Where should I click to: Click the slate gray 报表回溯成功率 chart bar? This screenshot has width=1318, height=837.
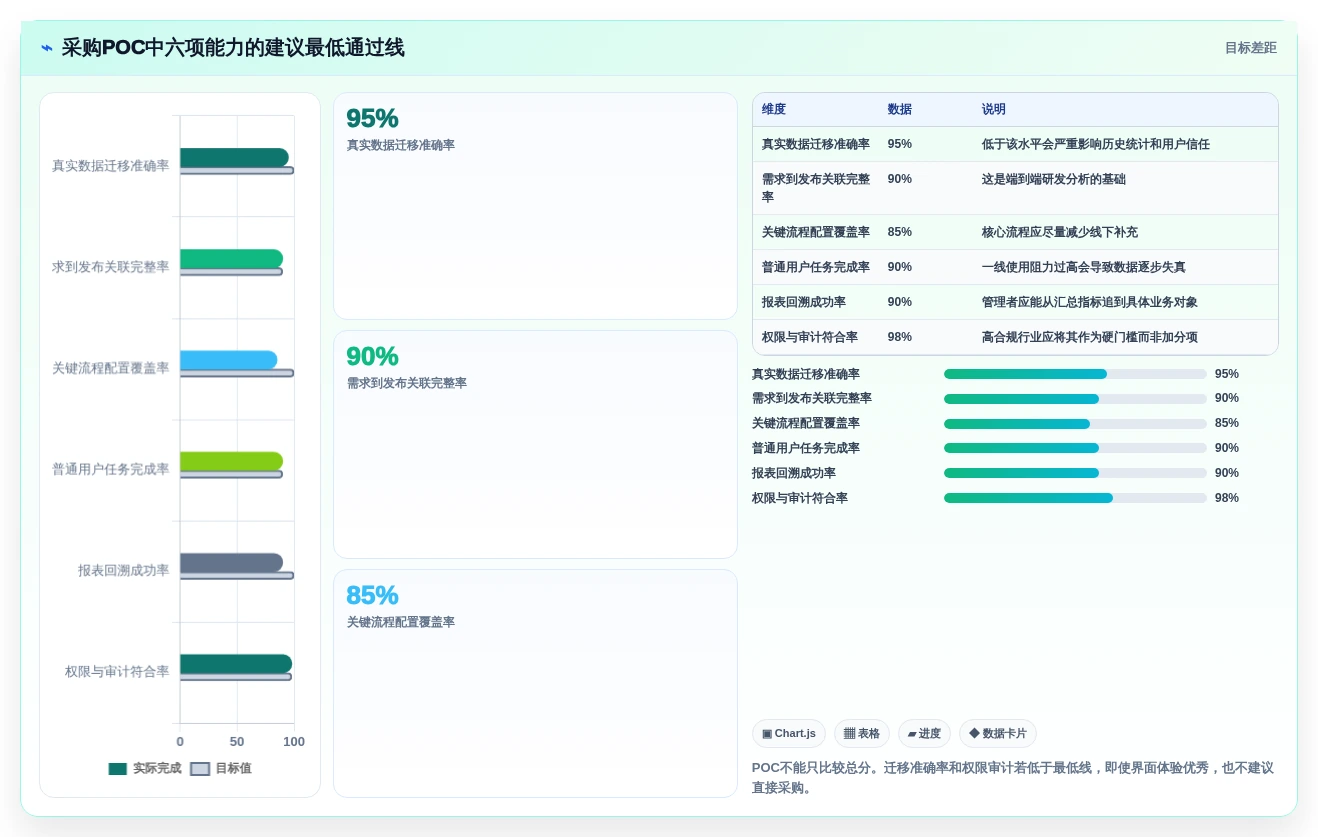click(231, 563)
